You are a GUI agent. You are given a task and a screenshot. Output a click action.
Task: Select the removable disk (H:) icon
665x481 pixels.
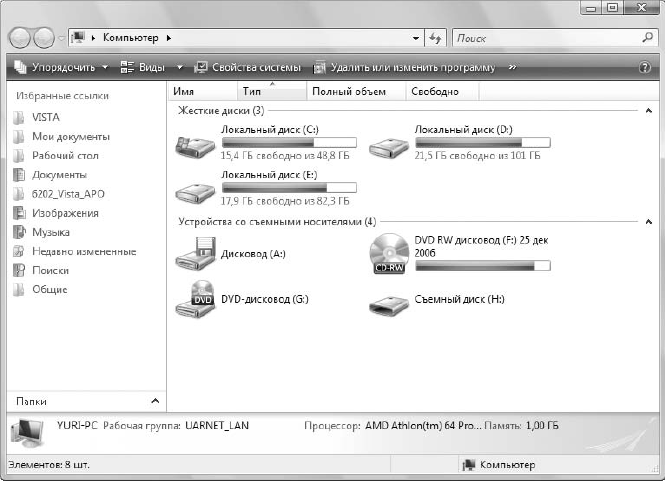[x=388, y=305]
